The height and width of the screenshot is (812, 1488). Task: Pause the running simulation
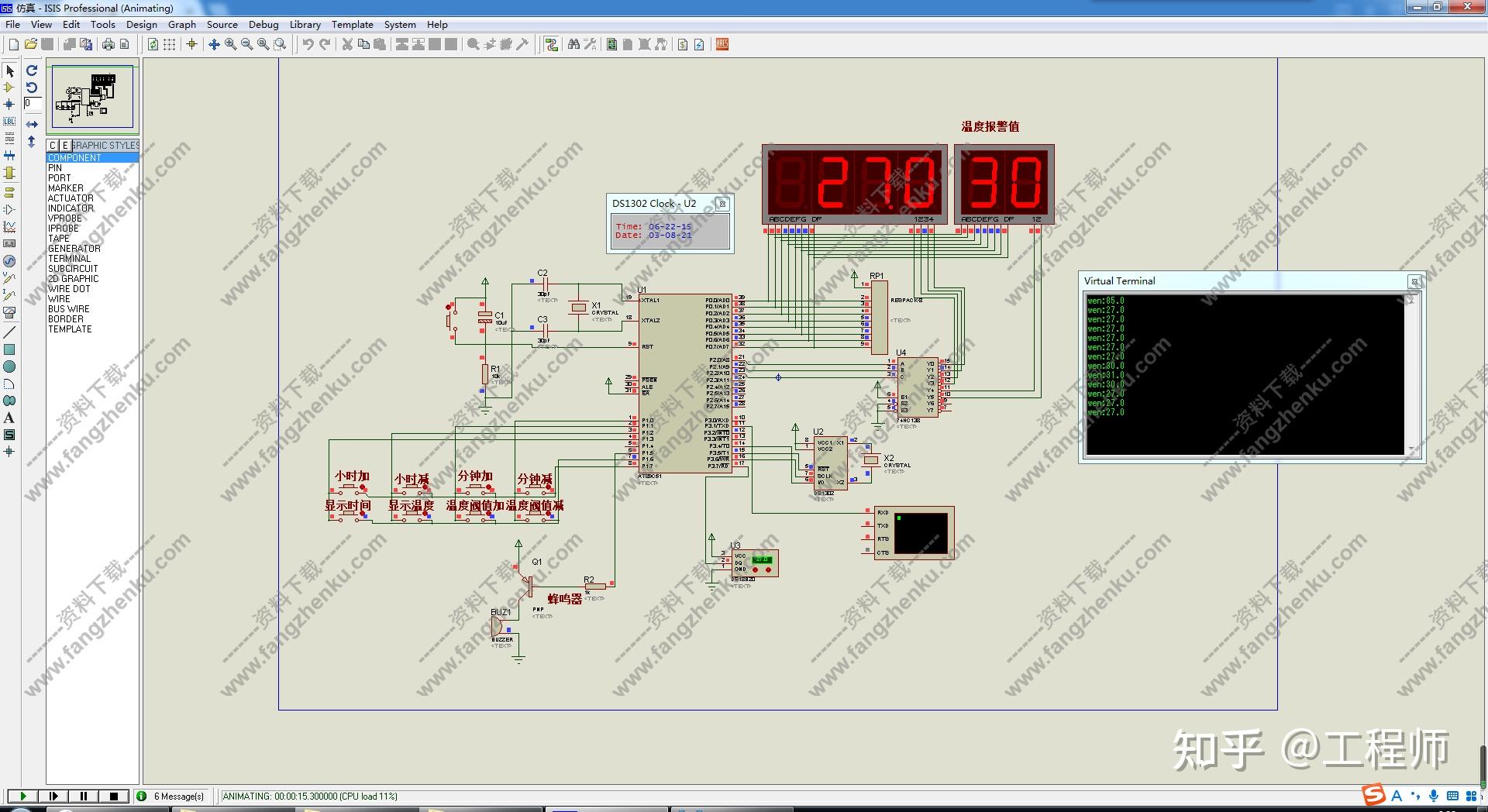[84, 796]
